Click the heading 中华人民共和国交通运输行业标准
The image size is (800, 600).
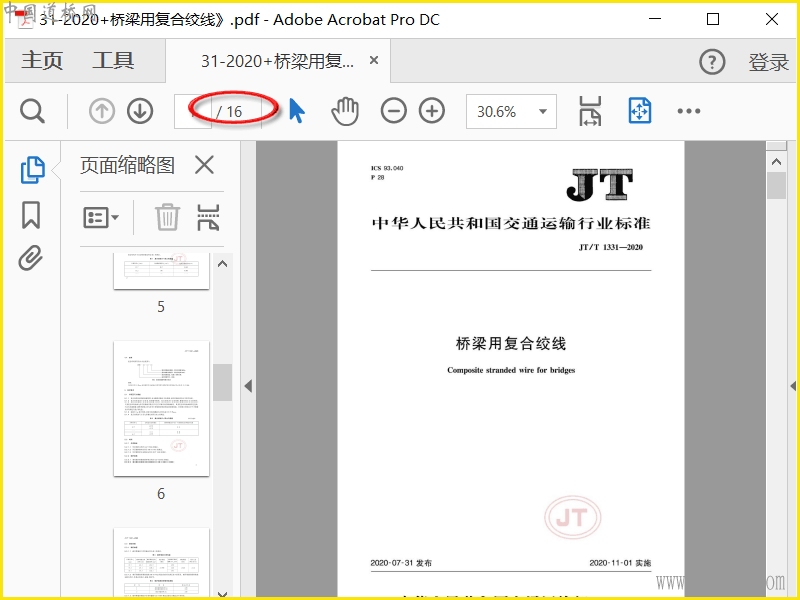click(x=511, y=223)
